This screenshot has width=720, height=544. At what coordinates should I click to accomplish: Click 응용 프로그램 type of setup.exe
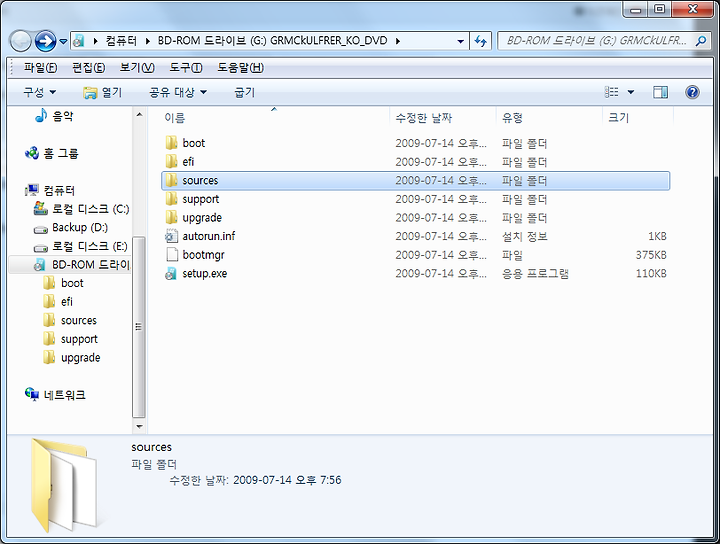coord(535,274)
